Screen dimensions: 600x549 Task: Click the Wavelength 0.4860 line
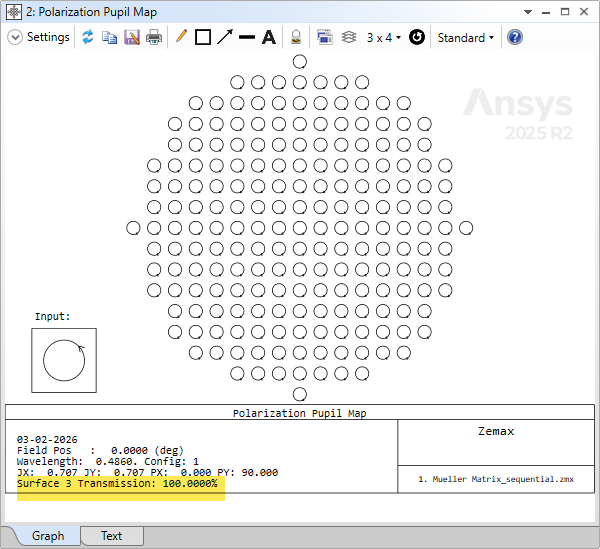108,461
